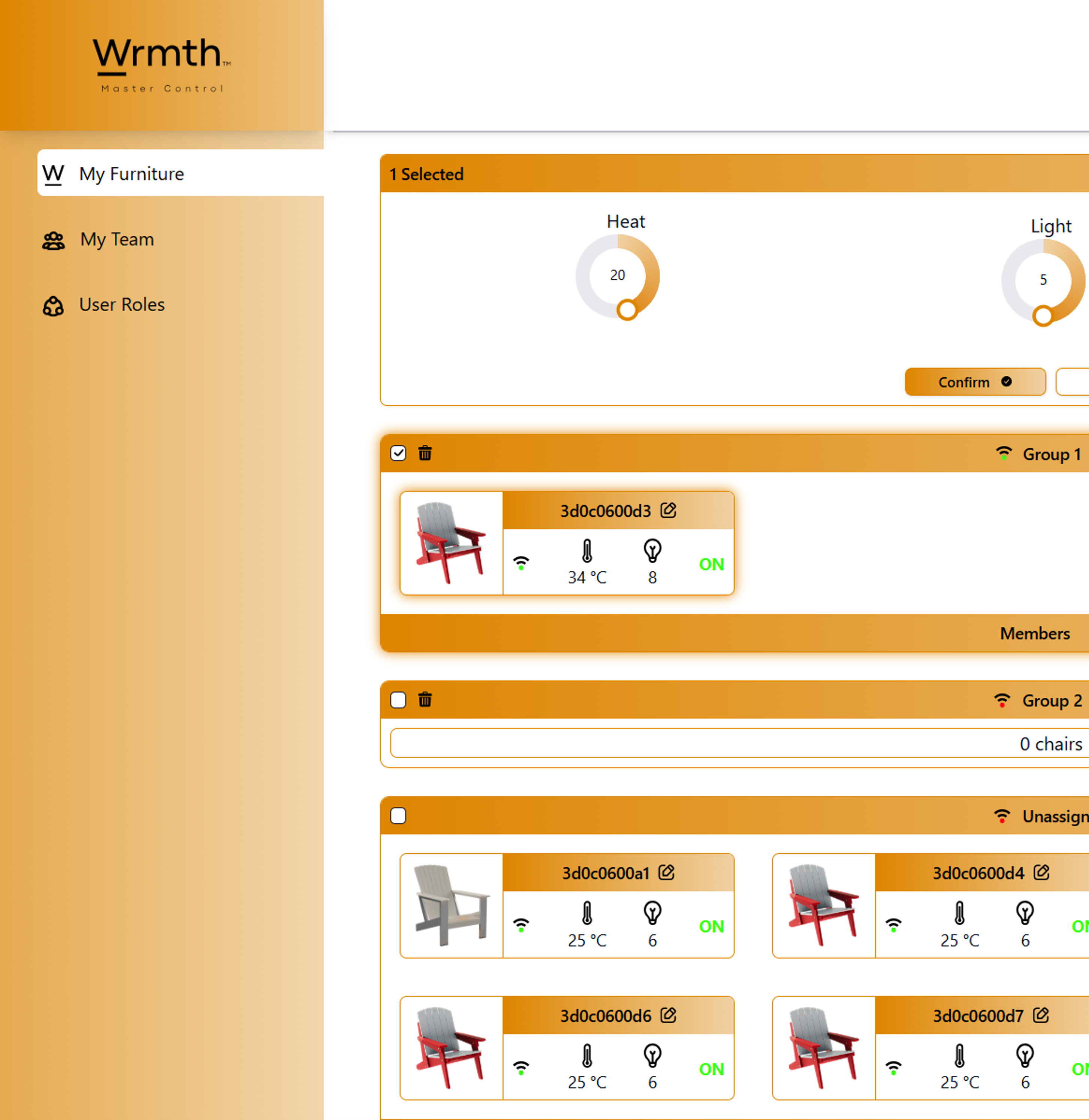This screenshot has width=1089, height=1120.
Task: Check the Group 2 selection checkbox
Action: 399,700
